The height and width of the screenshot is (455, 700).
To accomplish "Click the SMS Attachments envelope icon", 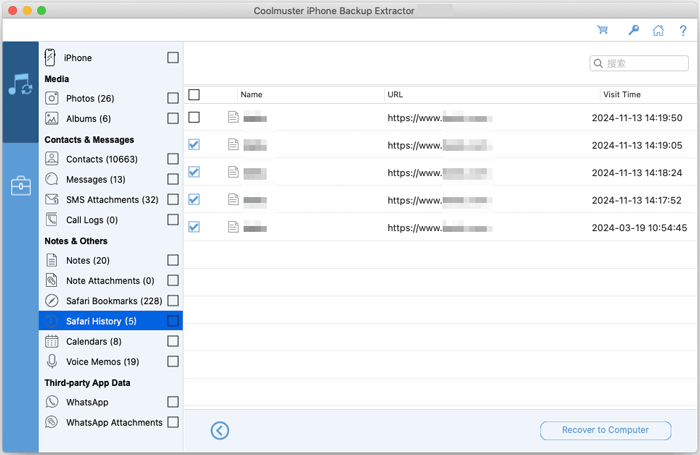I will tap(52, 199).
